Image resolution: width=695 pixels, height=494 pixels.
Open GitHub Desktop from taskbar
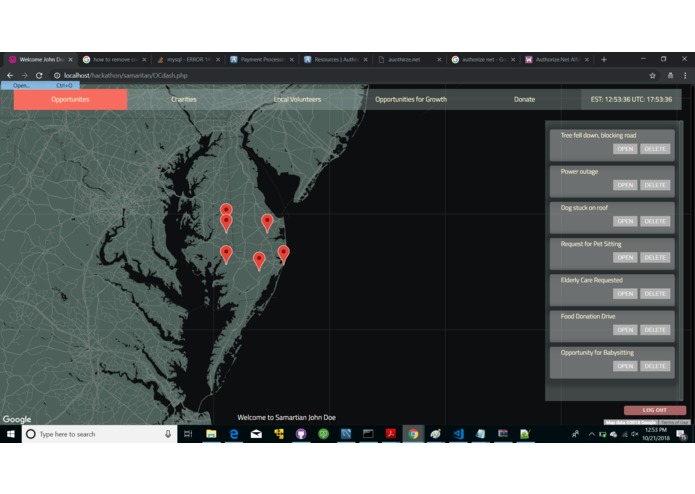[301, 434]
